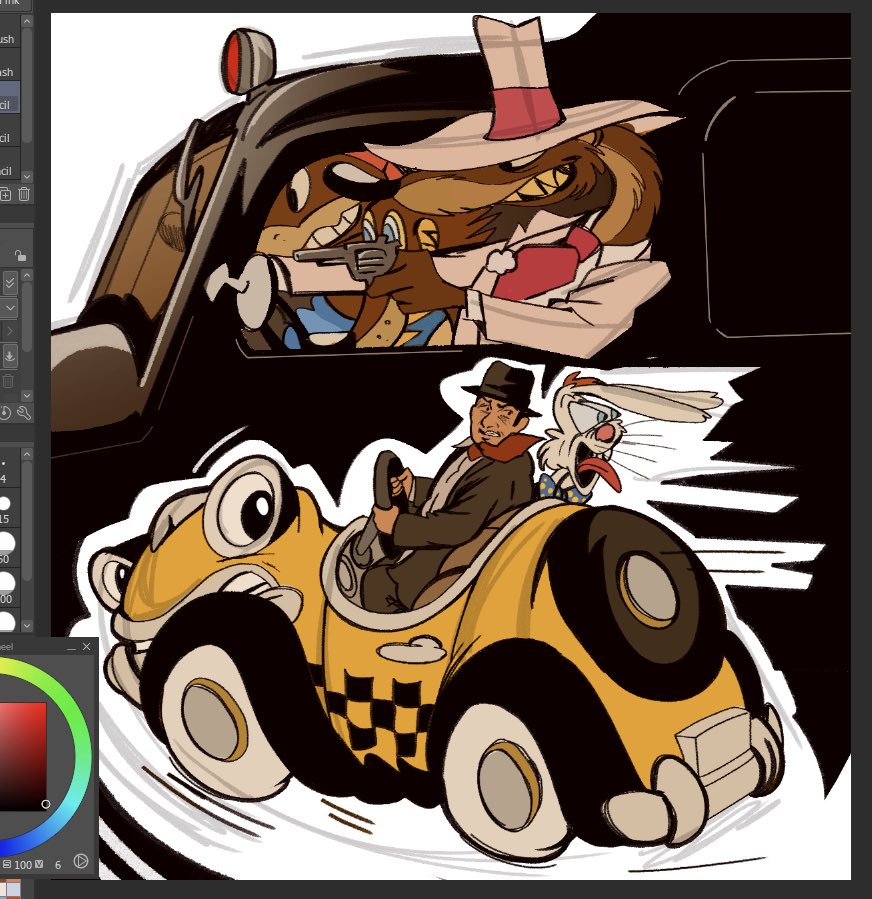Open the chevron dropdown in tool property
Image resolution: width=872 pixels, height=899 pixels.
tap(10, 308)
